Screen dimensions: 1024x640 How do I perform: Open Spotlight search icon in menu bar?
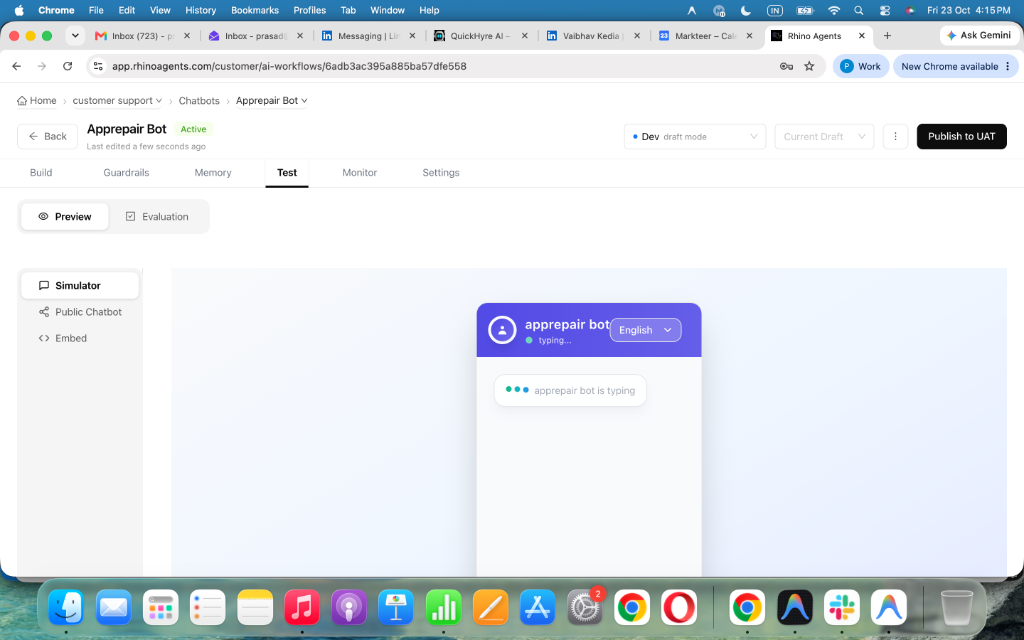click(x=859, y=10)
